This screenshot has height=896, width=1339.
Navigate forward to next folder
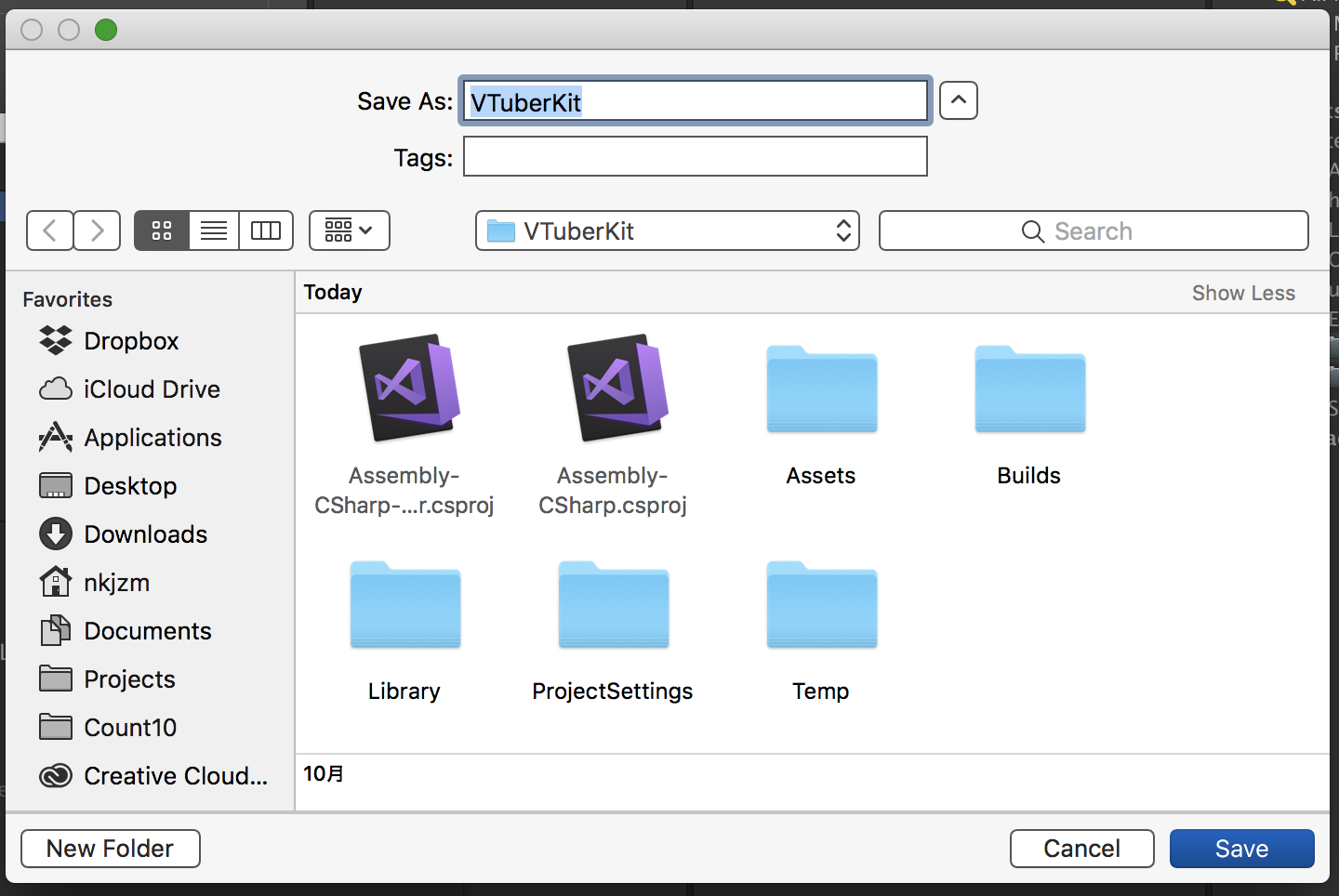(97, 231)
